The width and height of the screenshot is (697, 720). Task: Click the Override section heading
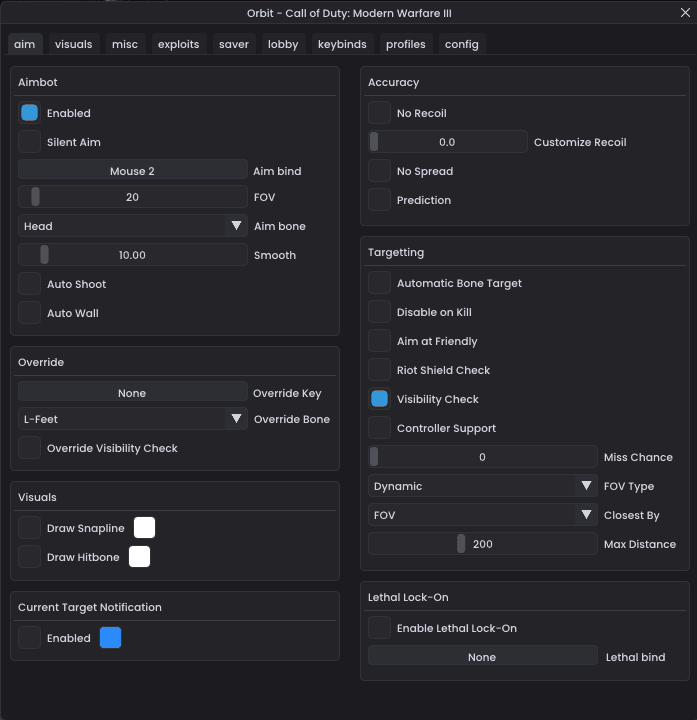coord(41,362)
